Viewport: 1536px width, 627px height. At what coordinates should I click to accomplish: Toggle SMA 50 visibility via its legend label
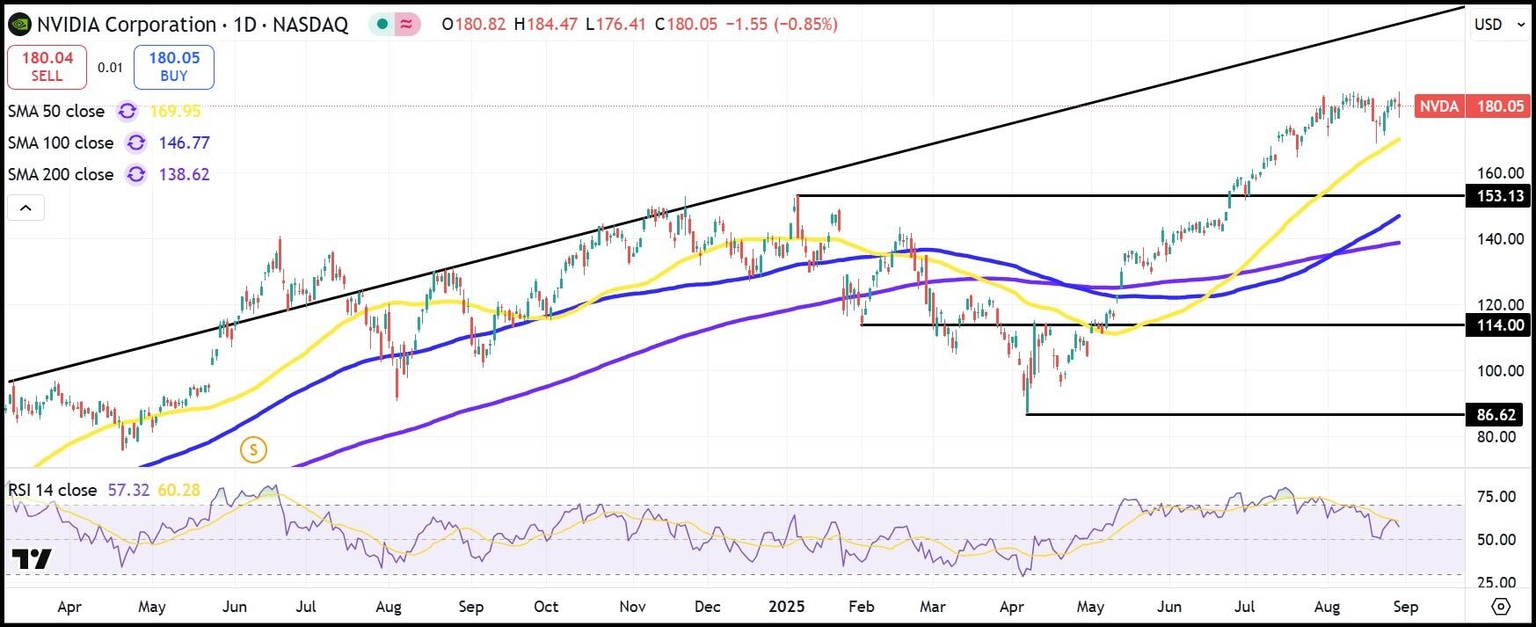56,111
